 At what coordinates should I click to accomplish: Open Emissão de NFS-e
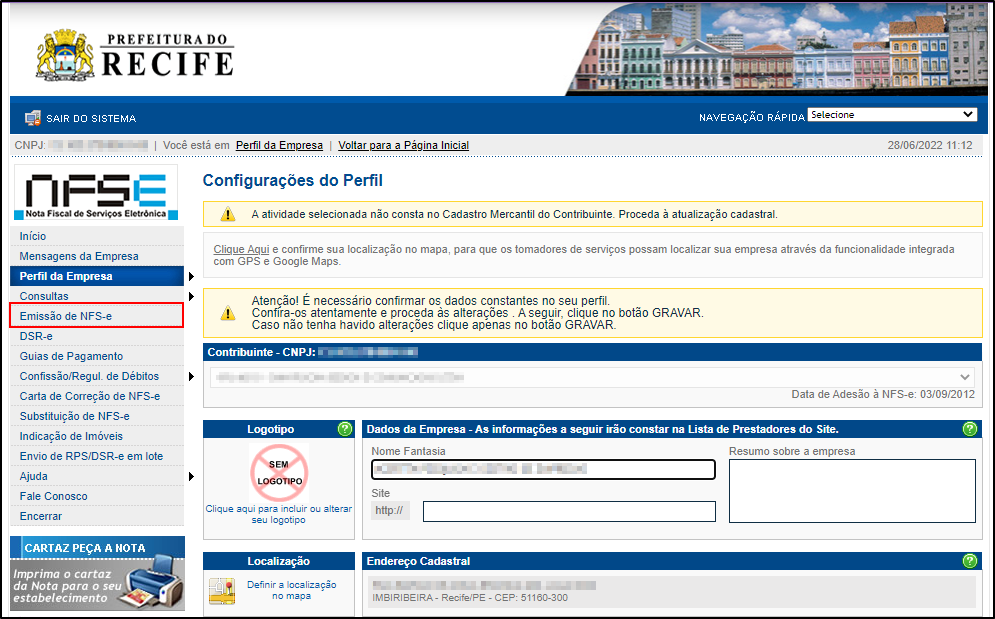point(97,316)
